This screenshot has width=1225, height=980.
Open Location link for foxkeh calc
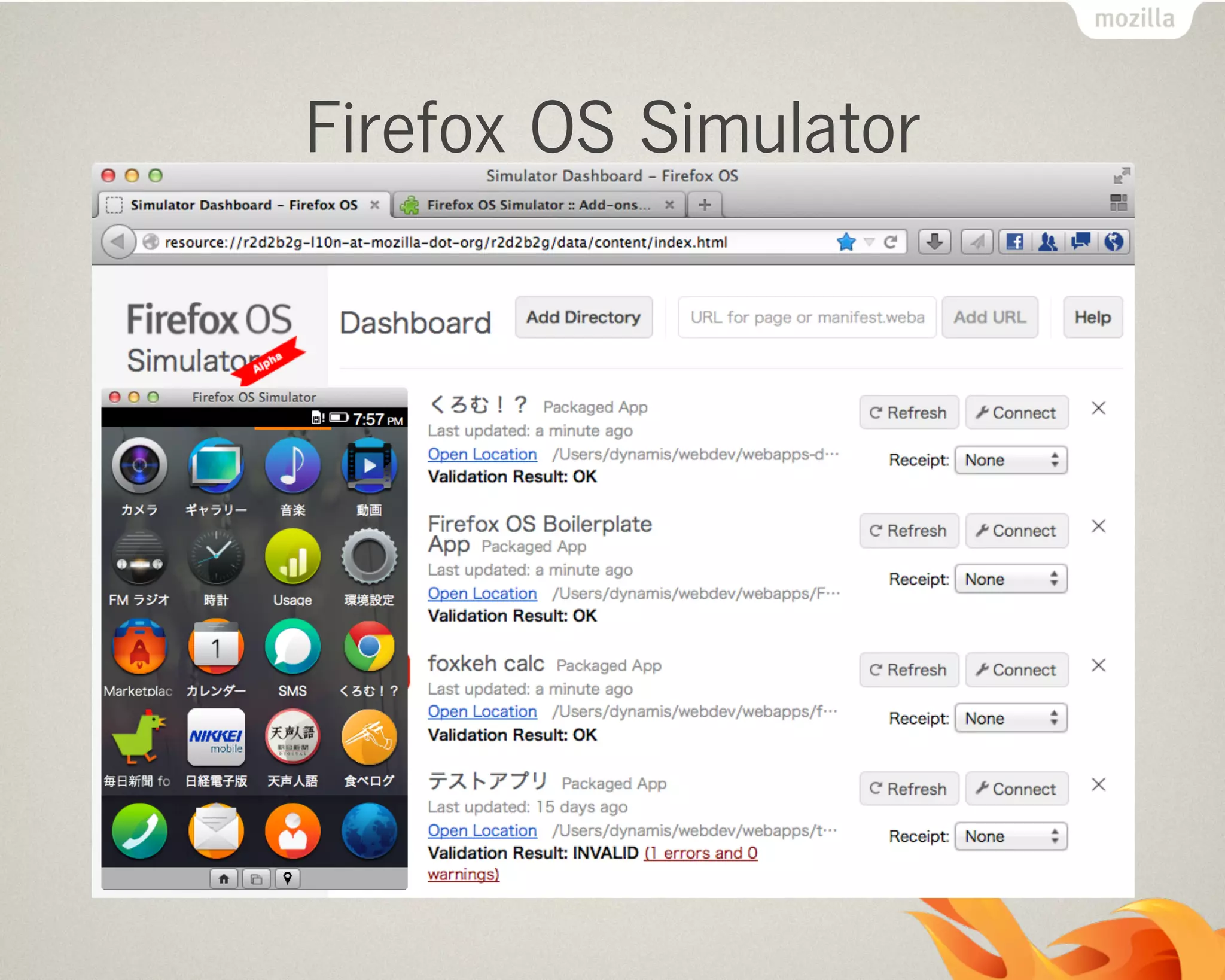click(482, 711)
